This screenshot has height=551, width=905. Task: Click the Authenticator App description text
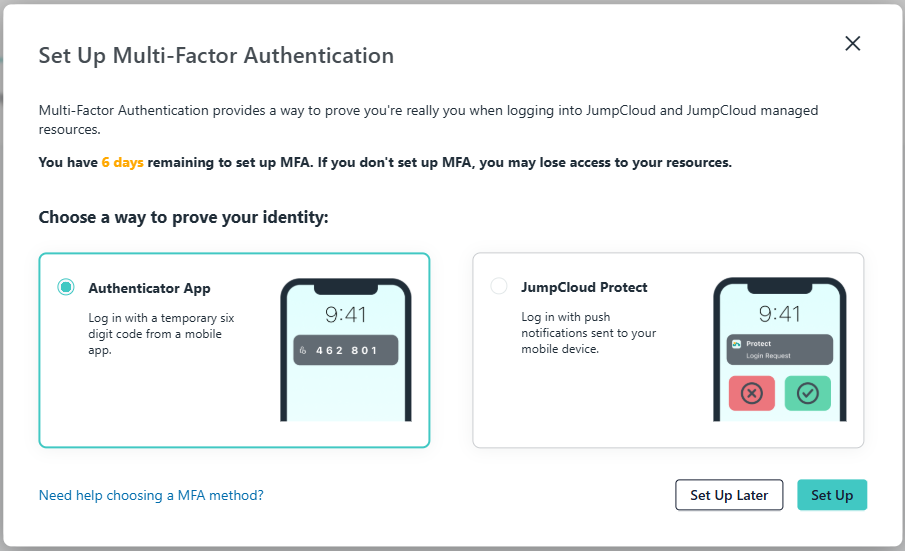pos(161,334)
